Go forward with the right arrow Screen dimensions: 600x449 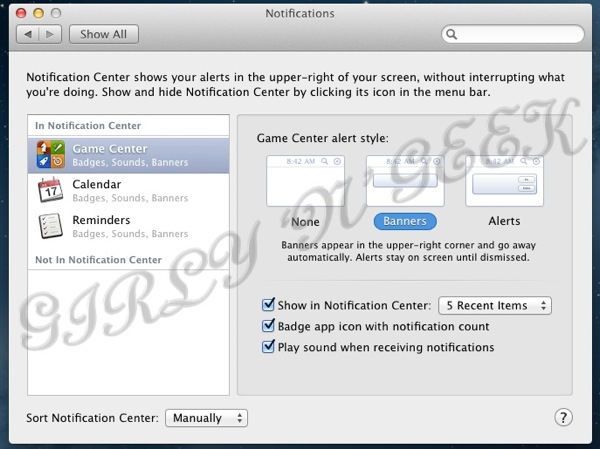point(50,34)
